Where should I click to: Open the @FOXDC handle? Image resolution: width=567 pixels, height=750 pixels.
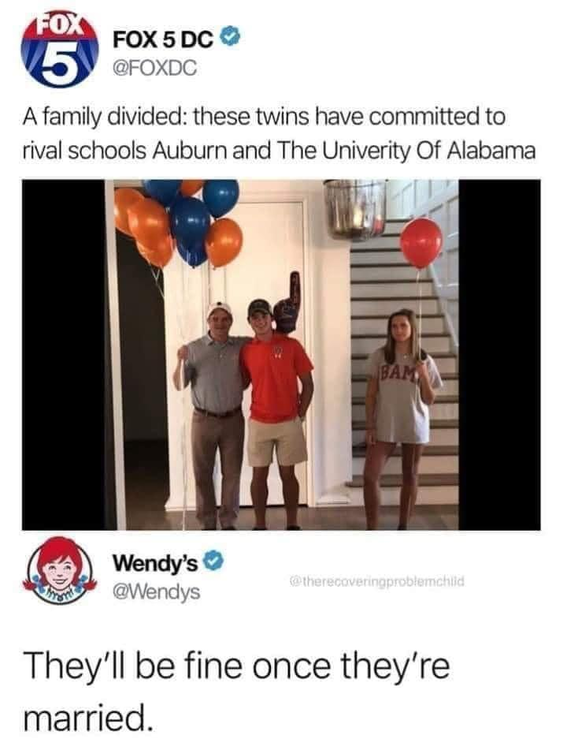click(154, 68)
